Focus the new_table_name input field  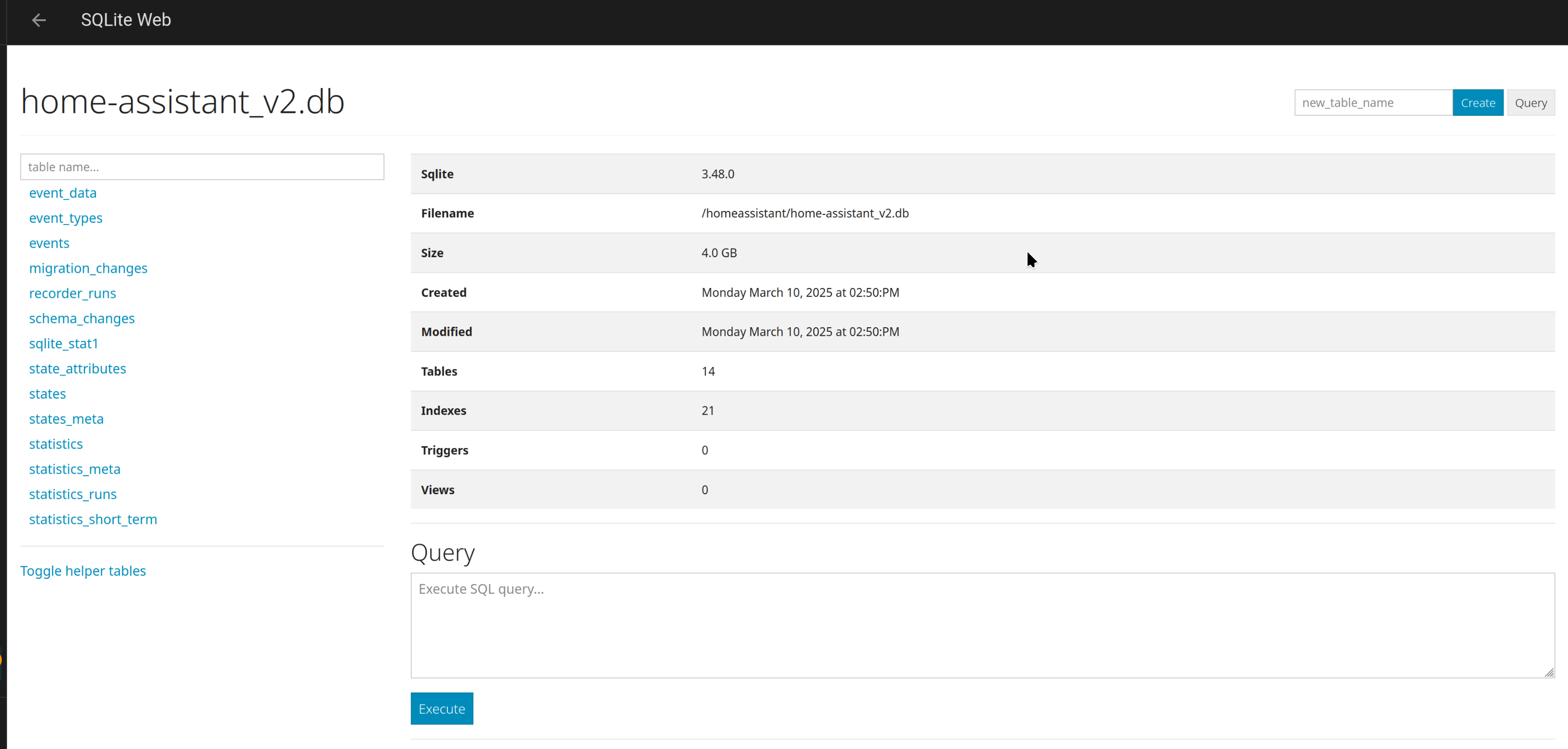[1373, 102]
